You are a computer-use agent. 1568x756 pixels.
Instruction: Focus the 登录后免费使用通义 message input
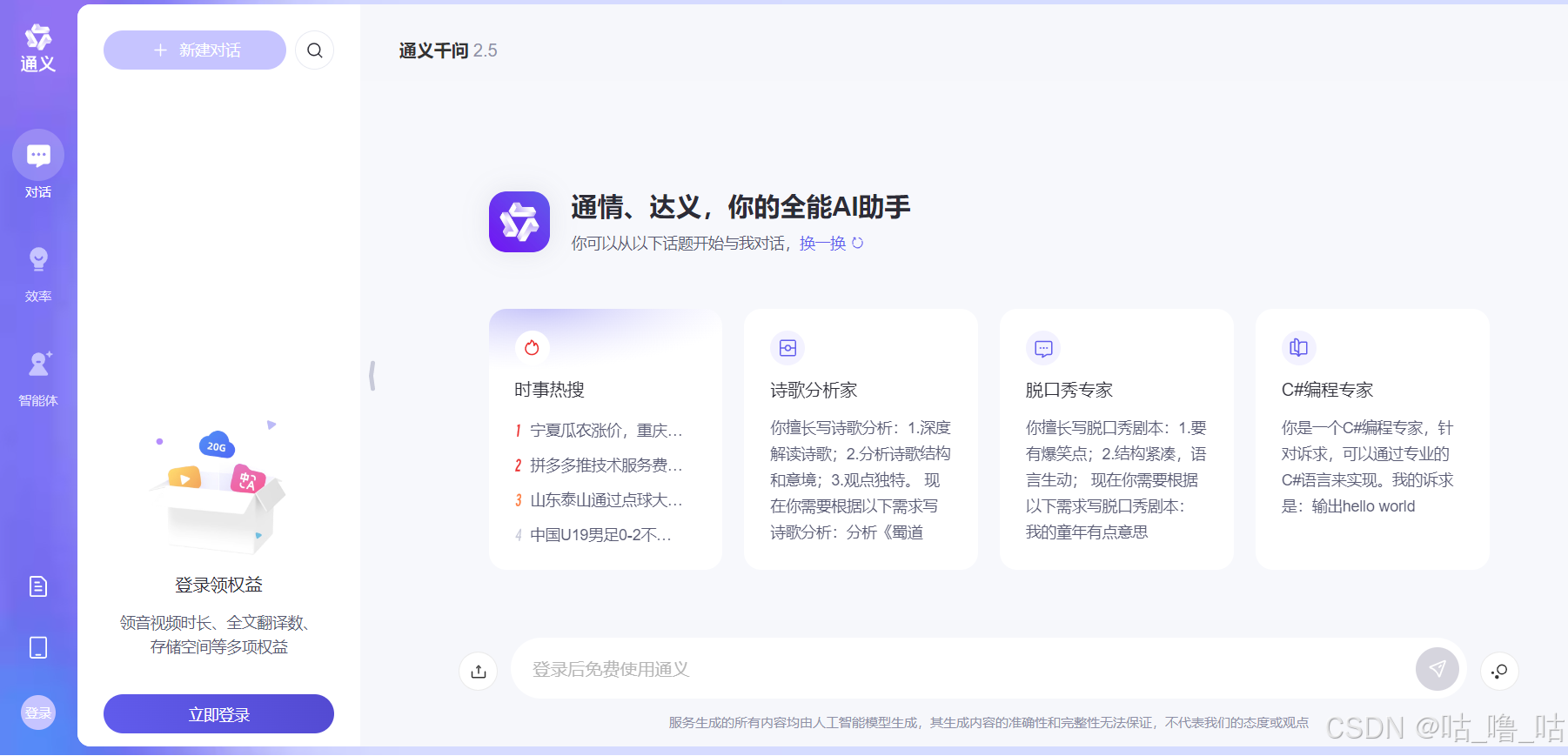[x=962, y=669]
